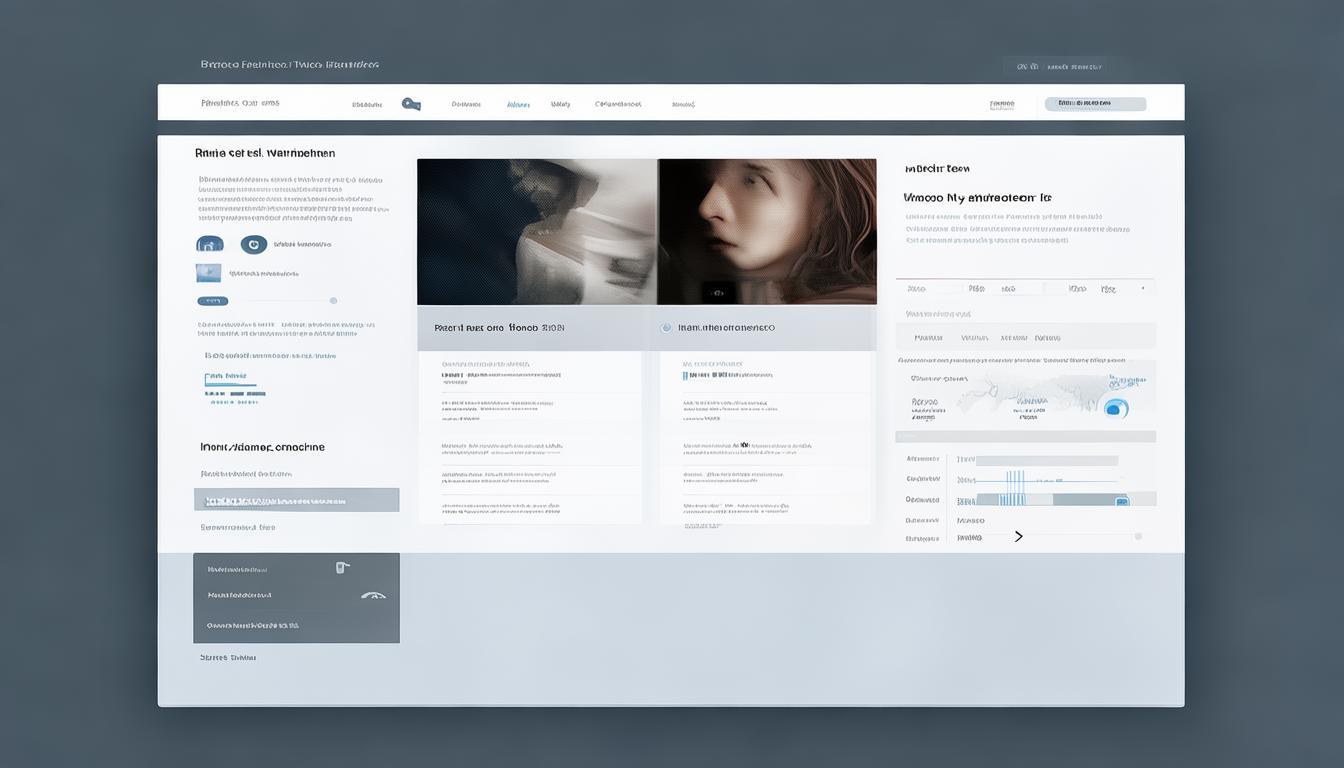Select the highlighted gray item in left sidebar

(x=296, y=500)
